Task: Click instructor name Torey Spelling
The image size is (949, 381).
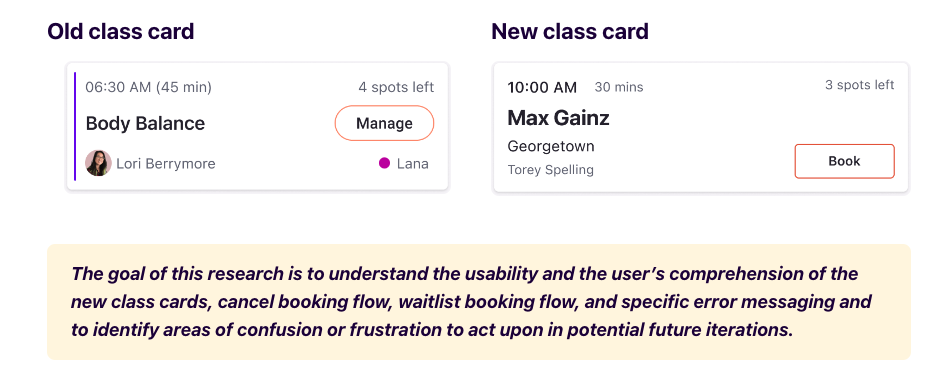Action: [550, 170]
